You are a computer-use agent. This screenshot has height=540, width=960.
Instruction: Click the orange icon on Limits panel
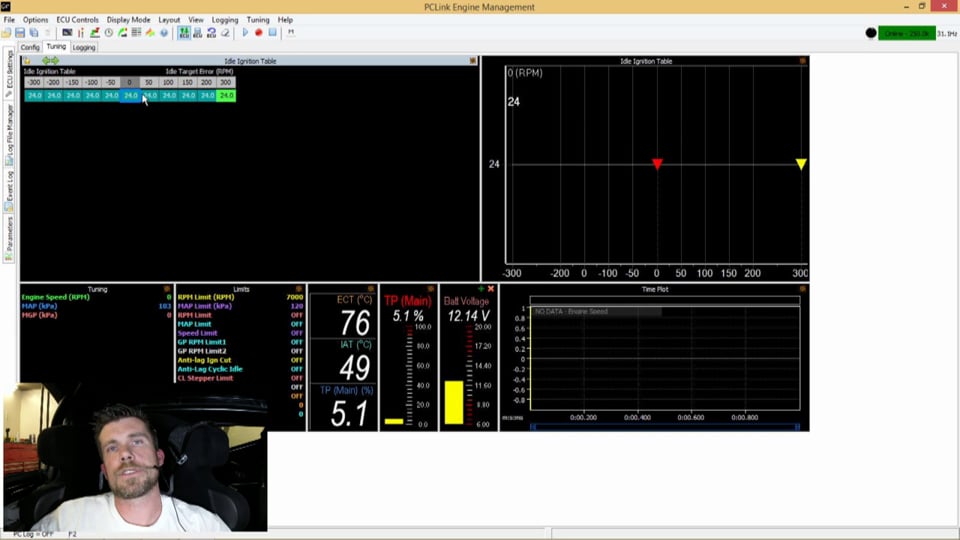pyautogui.click(x=299, y=289)
